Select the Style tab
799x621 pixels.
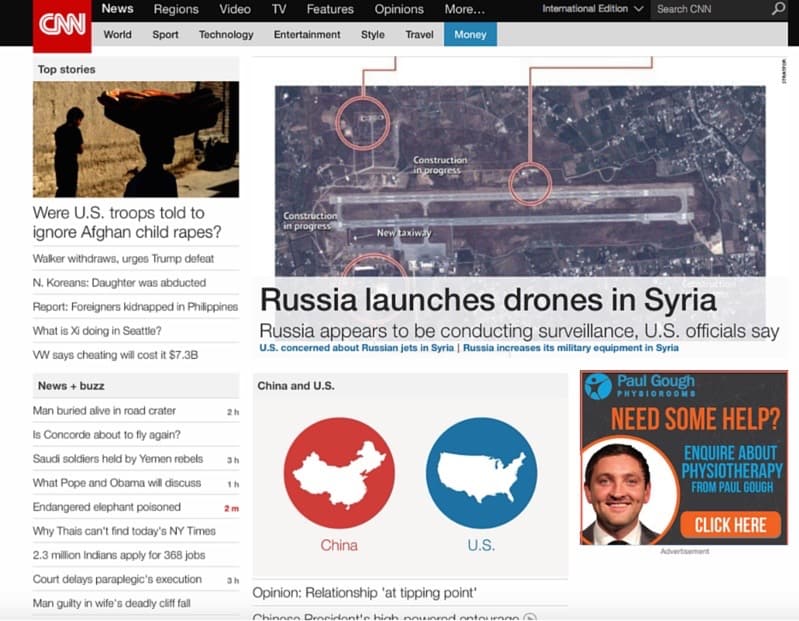point(373,35)
